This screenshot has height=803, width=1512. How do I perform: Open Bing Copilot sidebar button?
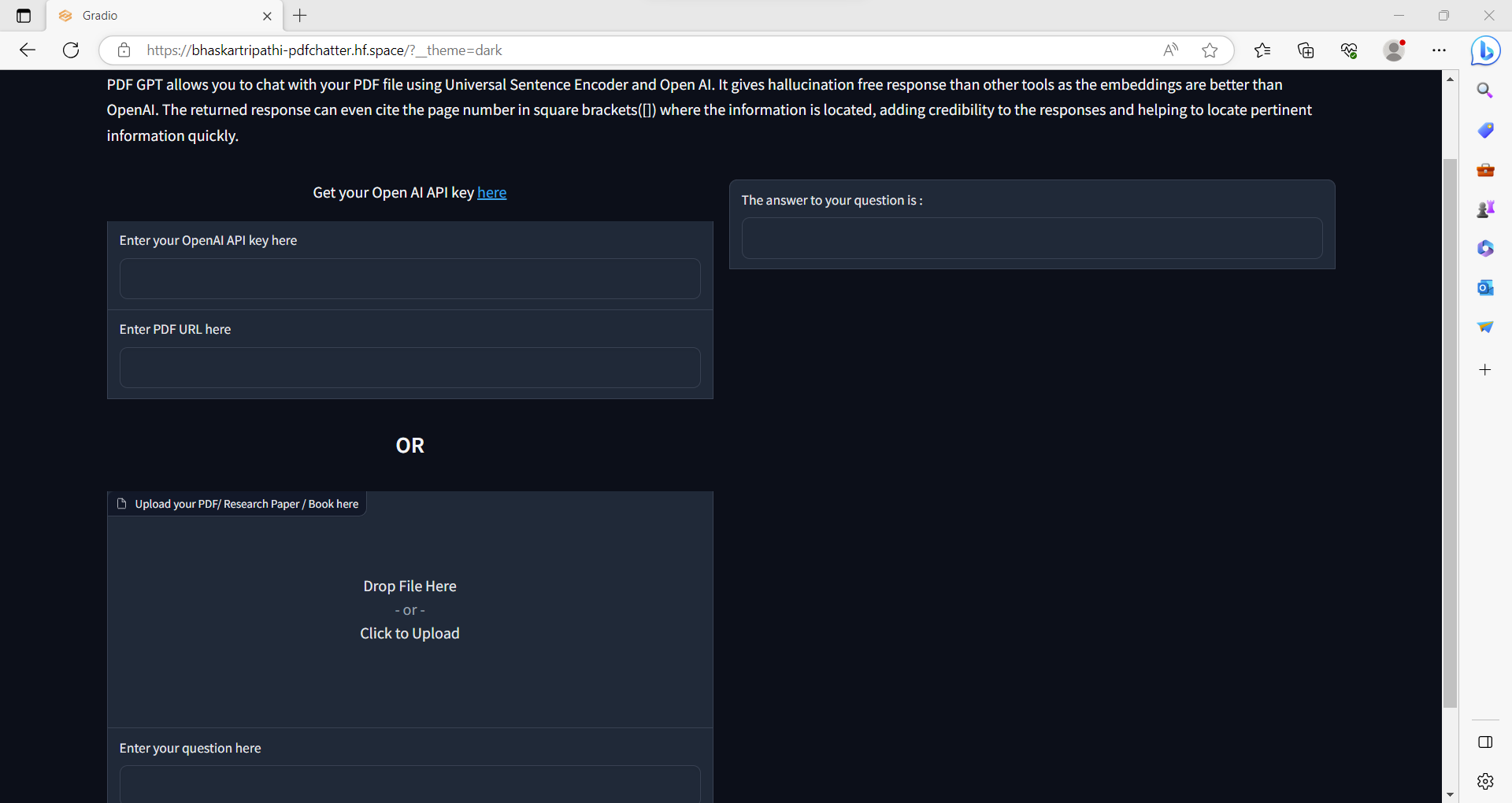click(1485, 50)
